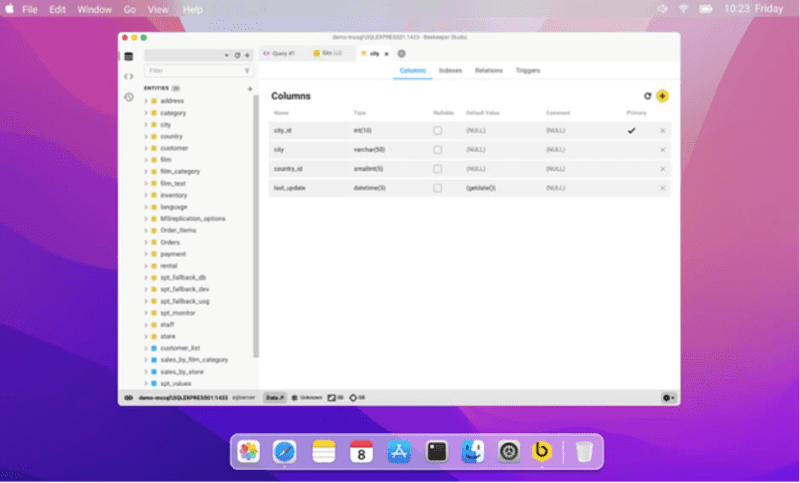Toggle Nullable checkbox for last_update
This screenshot has height=483, width=800.
coord(437,188)
